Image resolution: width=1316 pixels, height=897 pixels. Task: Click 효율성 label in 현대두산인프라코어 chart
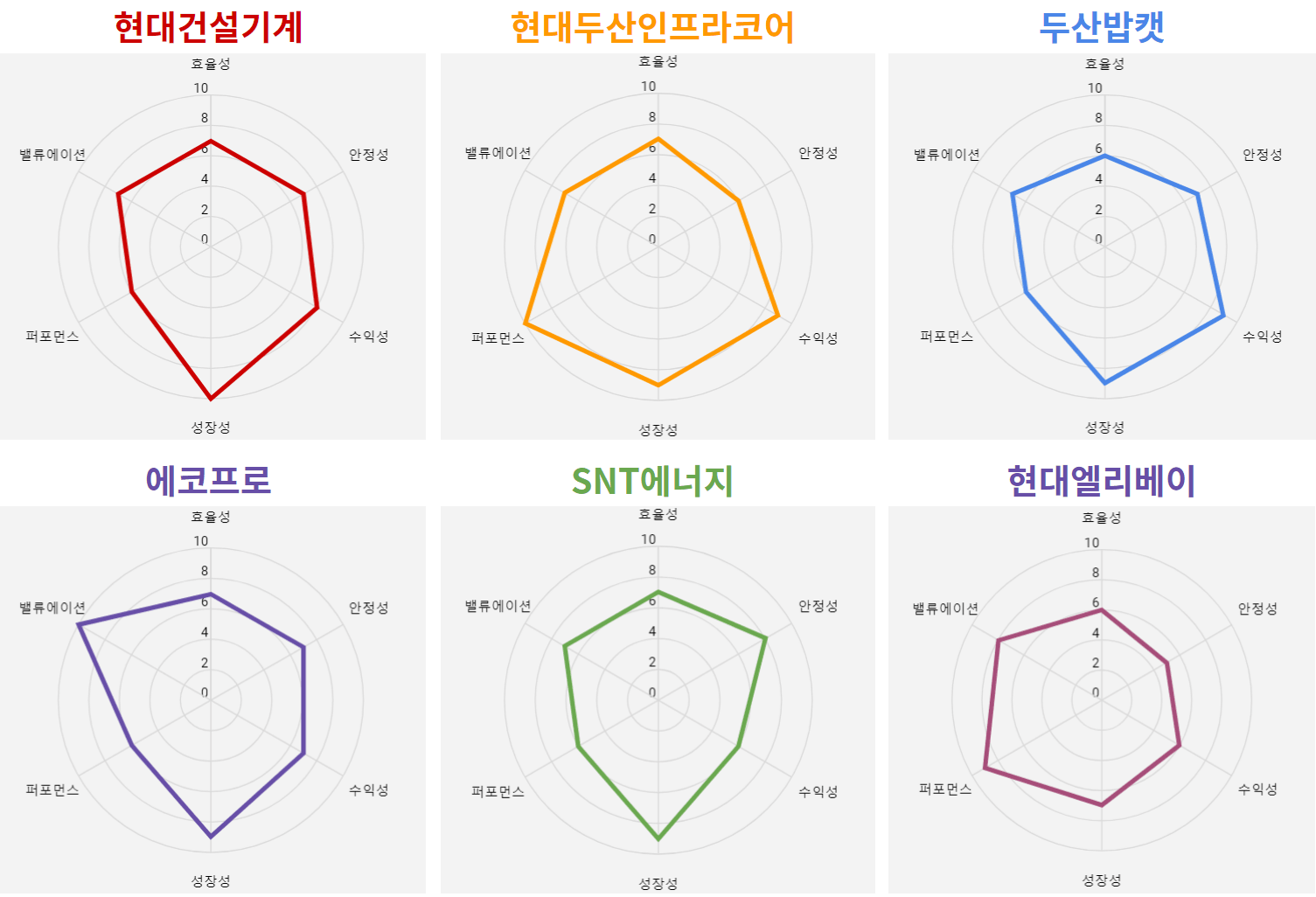(658, 61)
